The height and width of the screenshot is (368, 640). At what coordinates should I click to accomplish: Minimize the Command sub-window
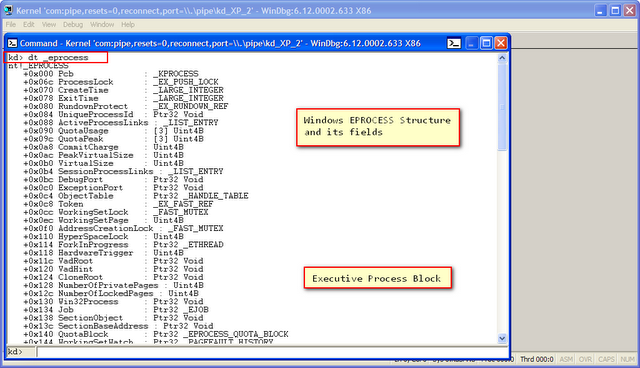471,43
